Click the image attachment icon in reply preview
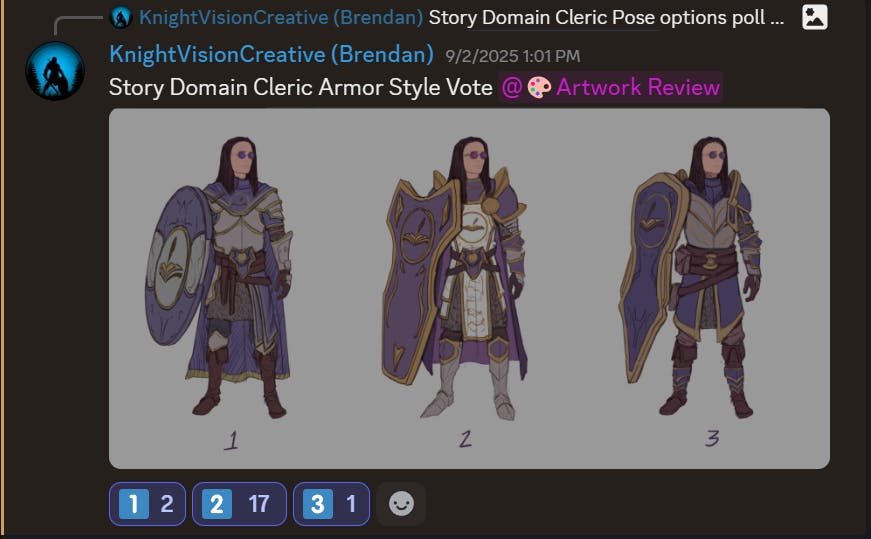This screenshot has width=871, height=539. 814,17
